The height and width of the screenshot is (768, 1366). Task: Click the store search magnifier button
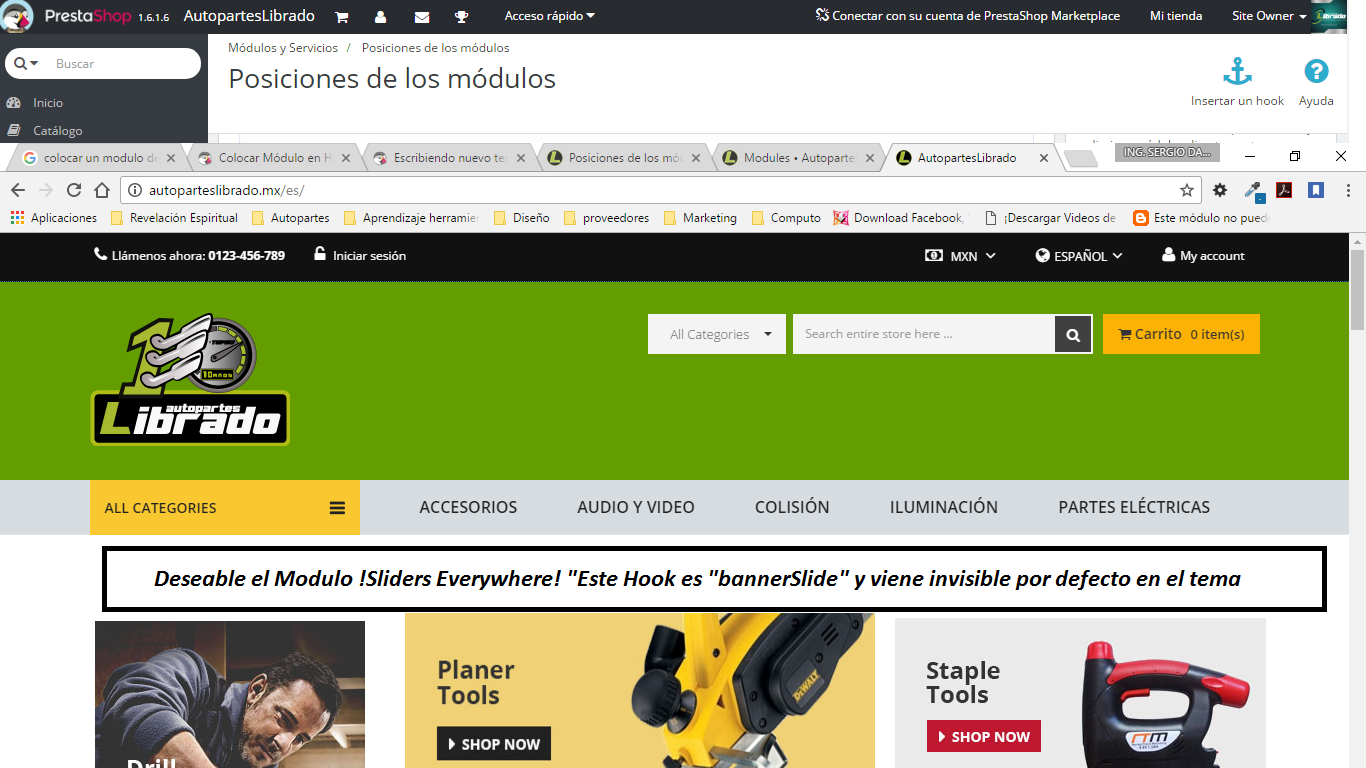click(1072, 334)
